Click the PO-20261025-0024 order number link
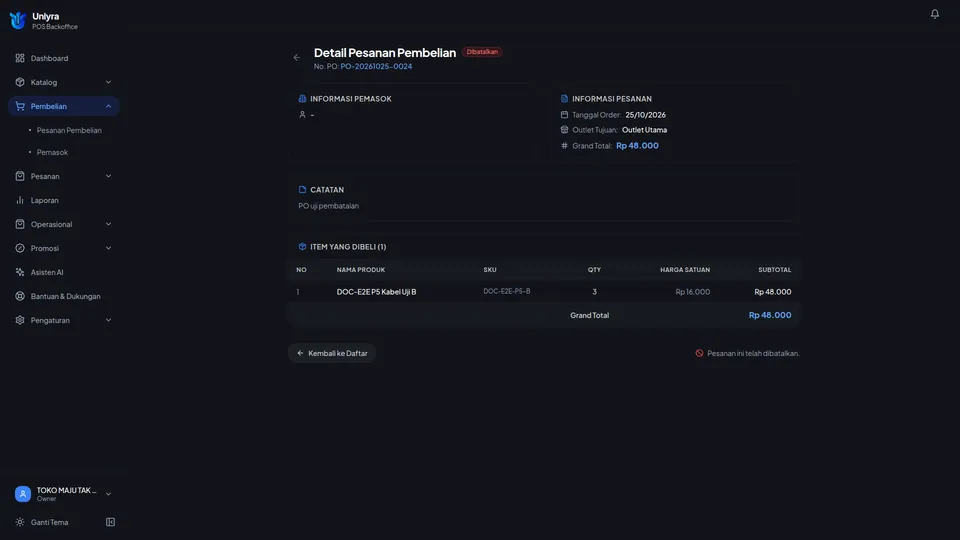This screenshot has height=540, width=960. [376, 66]
